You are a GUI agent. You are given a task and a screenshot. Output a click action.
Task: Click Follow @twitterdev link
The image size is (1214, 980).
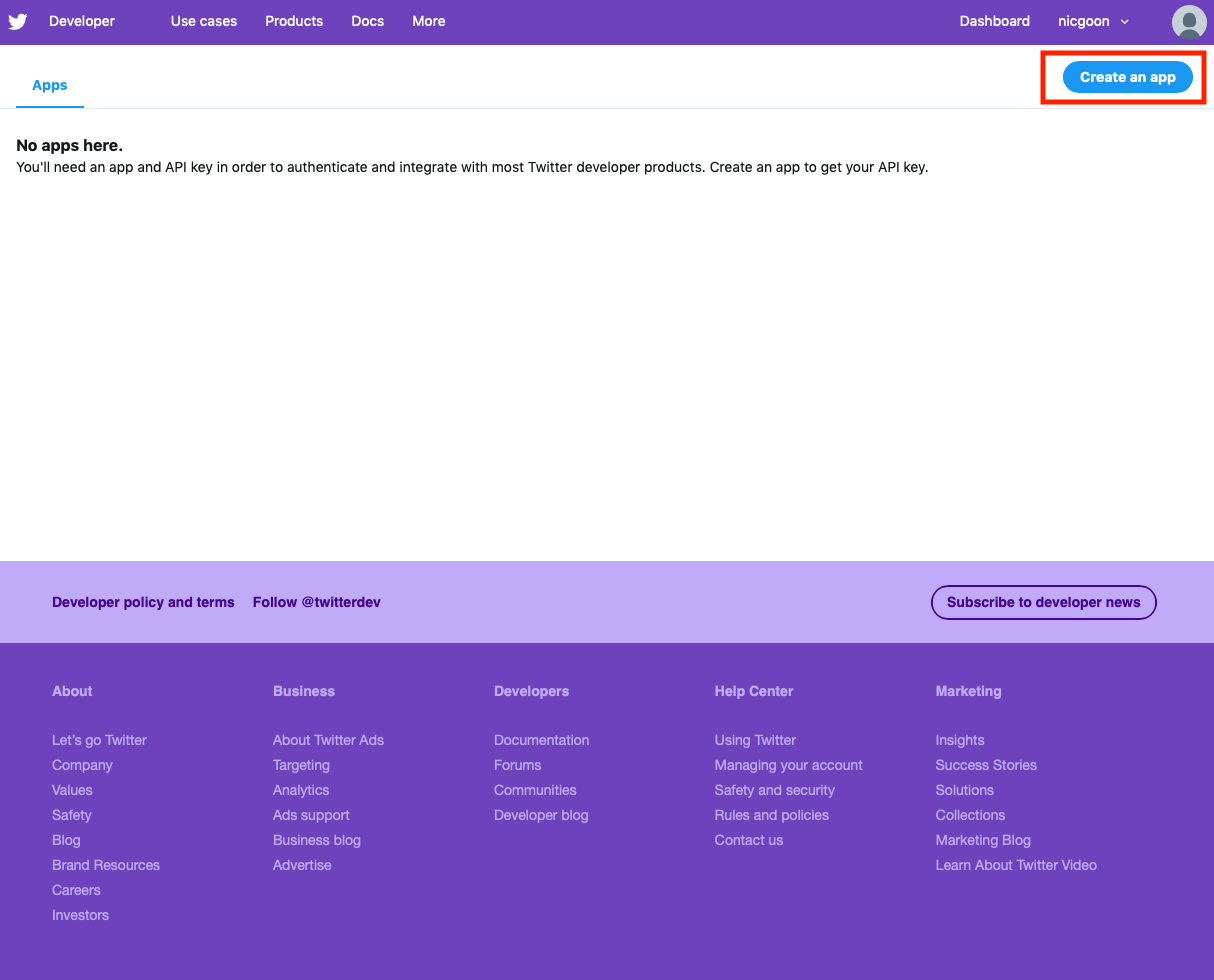coord(317,602)
